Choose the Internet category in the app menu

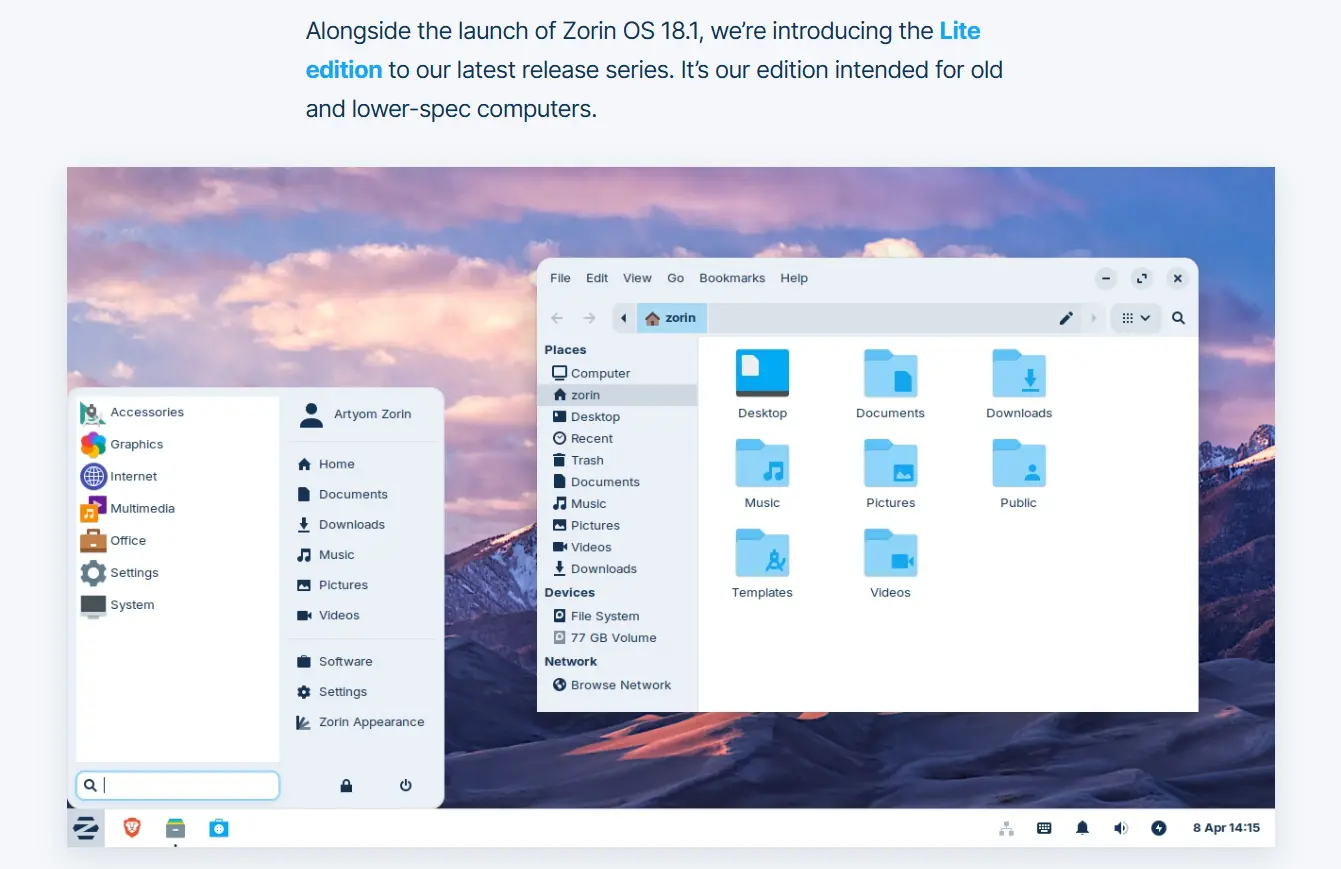[177, 476]
